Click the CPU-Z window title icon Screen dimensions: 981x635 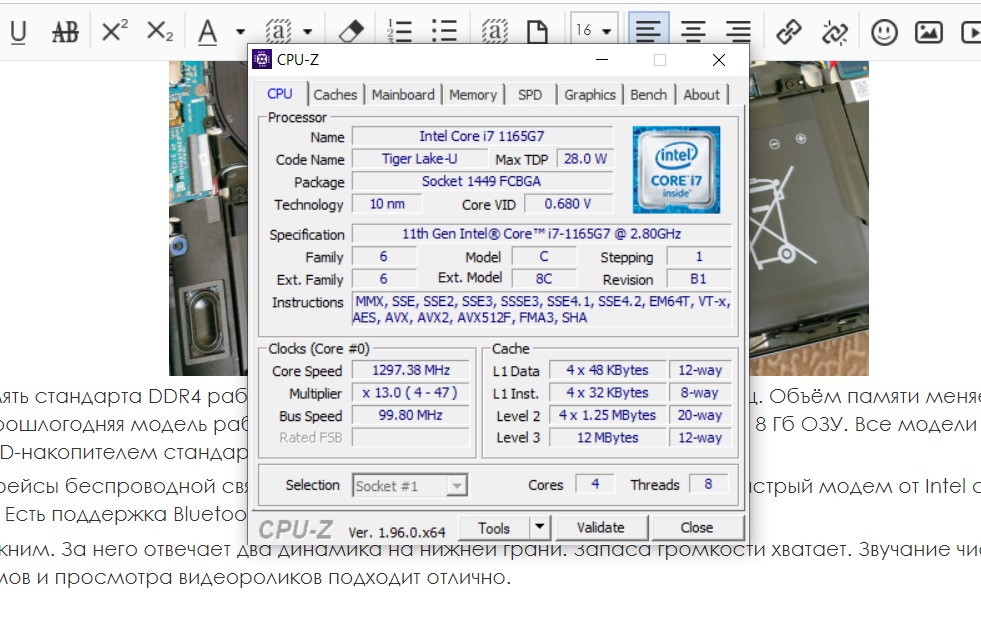262,59
